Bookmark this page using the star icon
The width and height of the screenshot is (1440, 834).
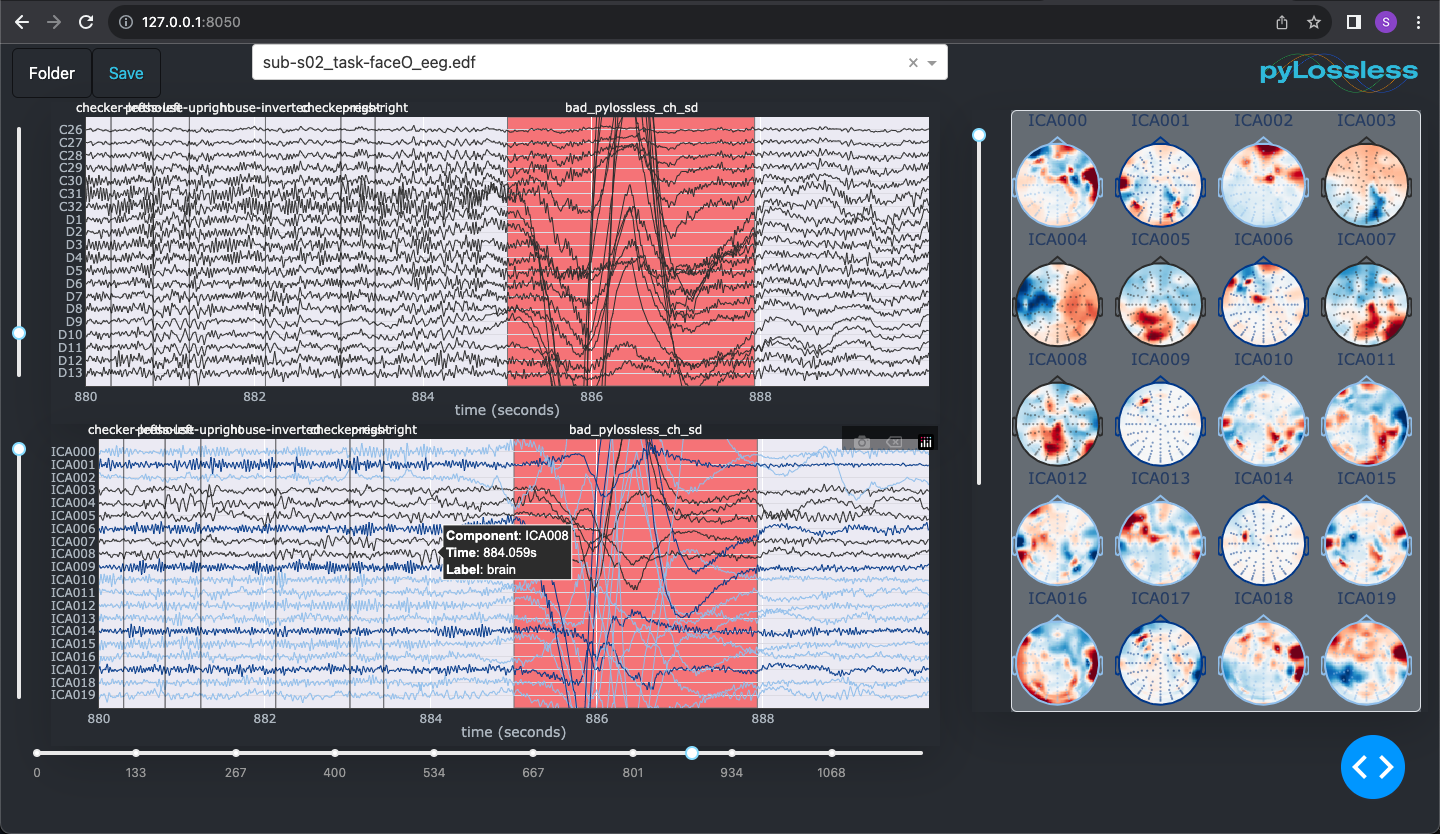[x=1314, y=21]
